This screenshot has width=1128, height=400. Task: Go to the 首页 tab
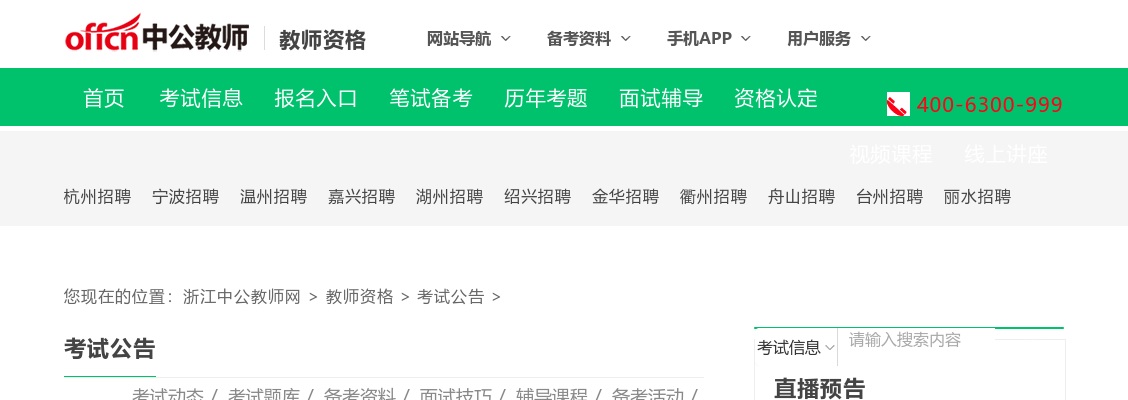point(104,98)
